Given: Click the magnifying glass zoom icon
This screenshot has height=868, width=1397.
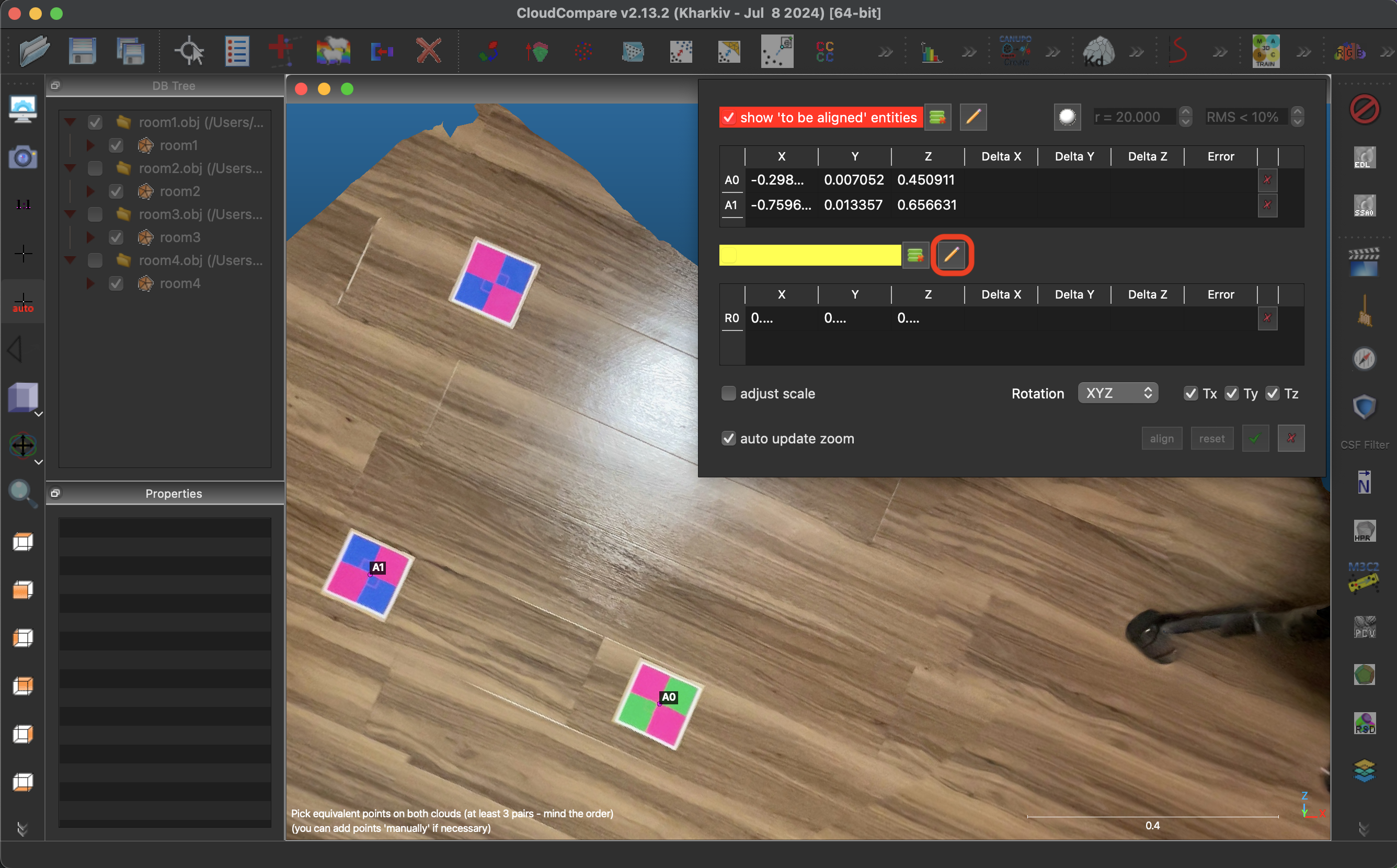Looking at the screenshot, I should pos(22,493).
